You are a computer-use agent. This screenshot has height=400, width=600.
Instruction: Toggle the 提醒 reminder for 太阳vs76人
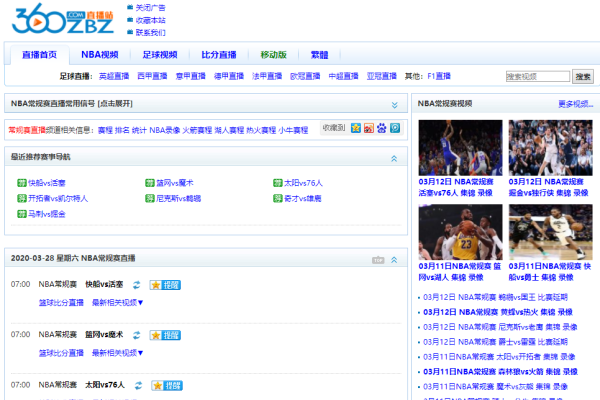click(167, 385)
